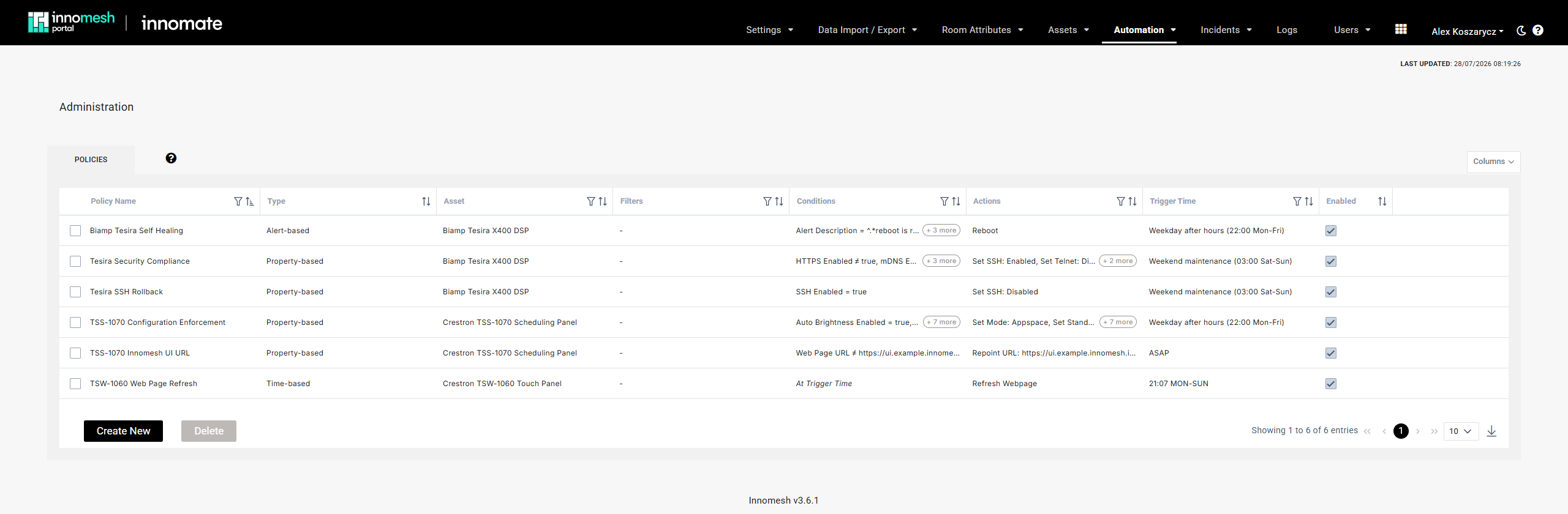The height and width of the screenshot is (514, 1568).
Task: Click 'Crestron TSW-1060 Touch Panel' asset cell
Action: pyautogui.click(x=502, y=384)
